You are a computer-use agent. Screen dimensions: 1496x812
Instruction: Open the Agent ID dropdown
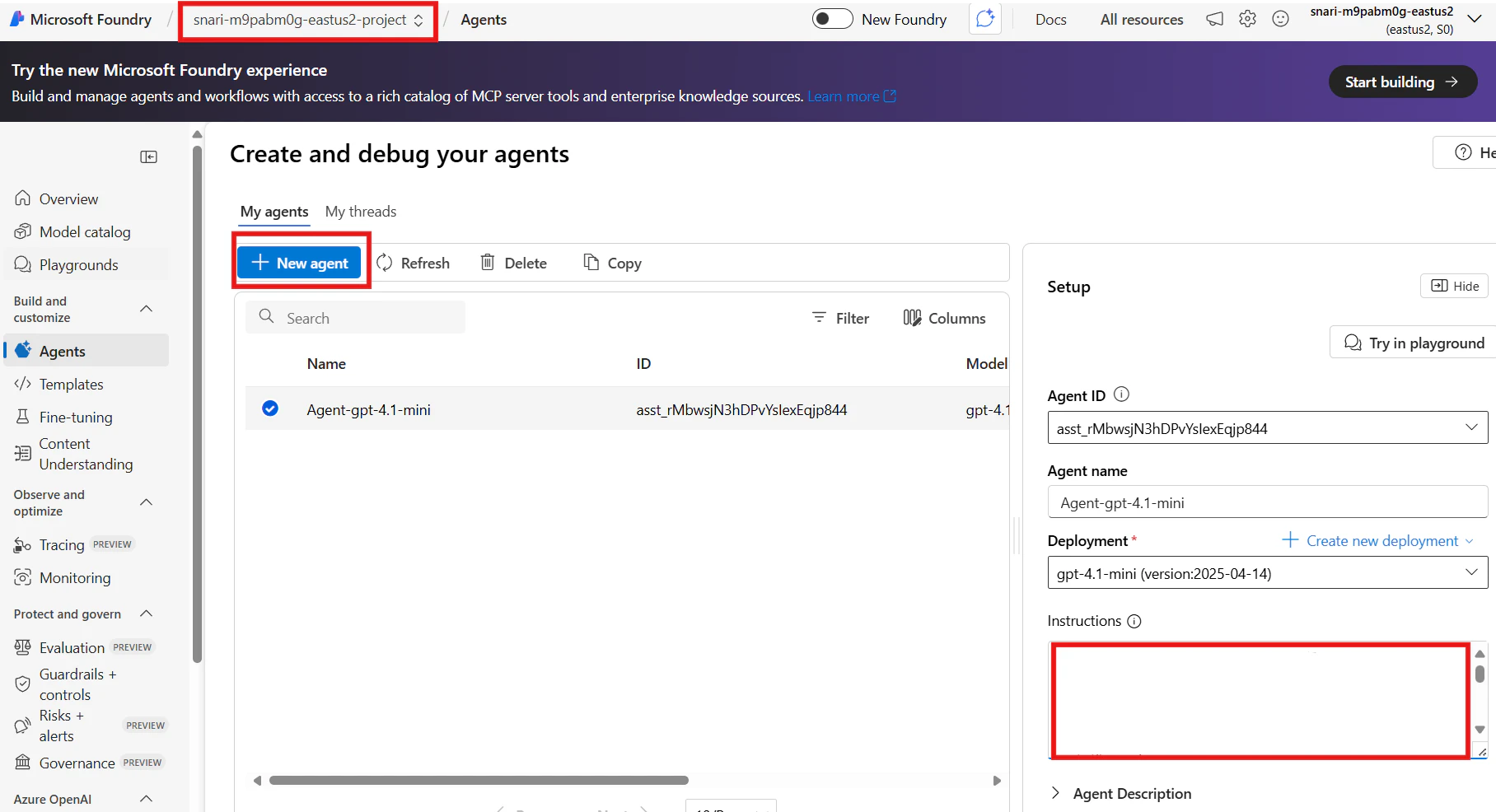[1267, 428]
